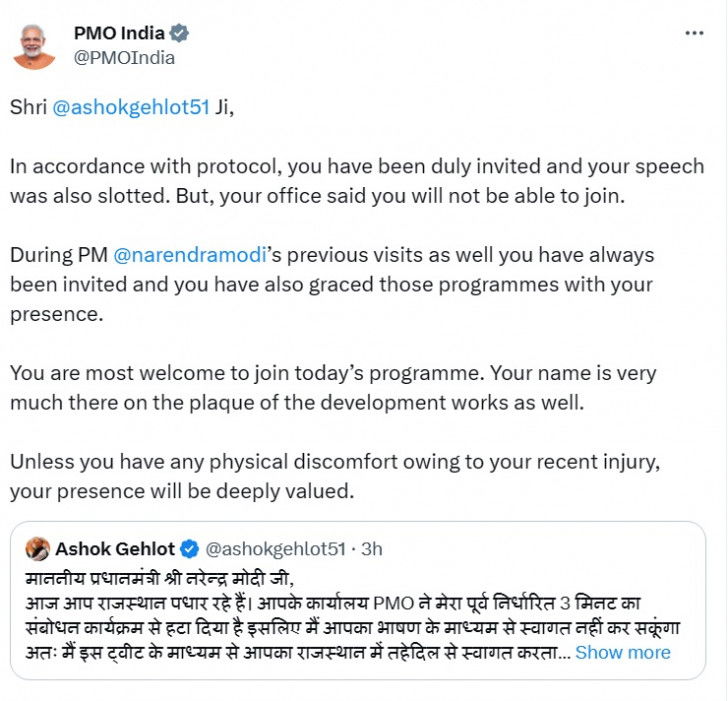Open the PMO India profile picture
Viewport: 728px width, 701px height.
34,44
